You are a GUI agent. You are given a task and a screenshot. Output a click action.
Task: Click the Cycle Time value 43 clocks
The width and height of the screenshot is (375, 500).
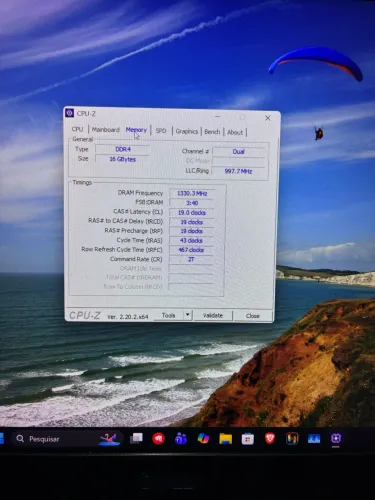point(192,240)
